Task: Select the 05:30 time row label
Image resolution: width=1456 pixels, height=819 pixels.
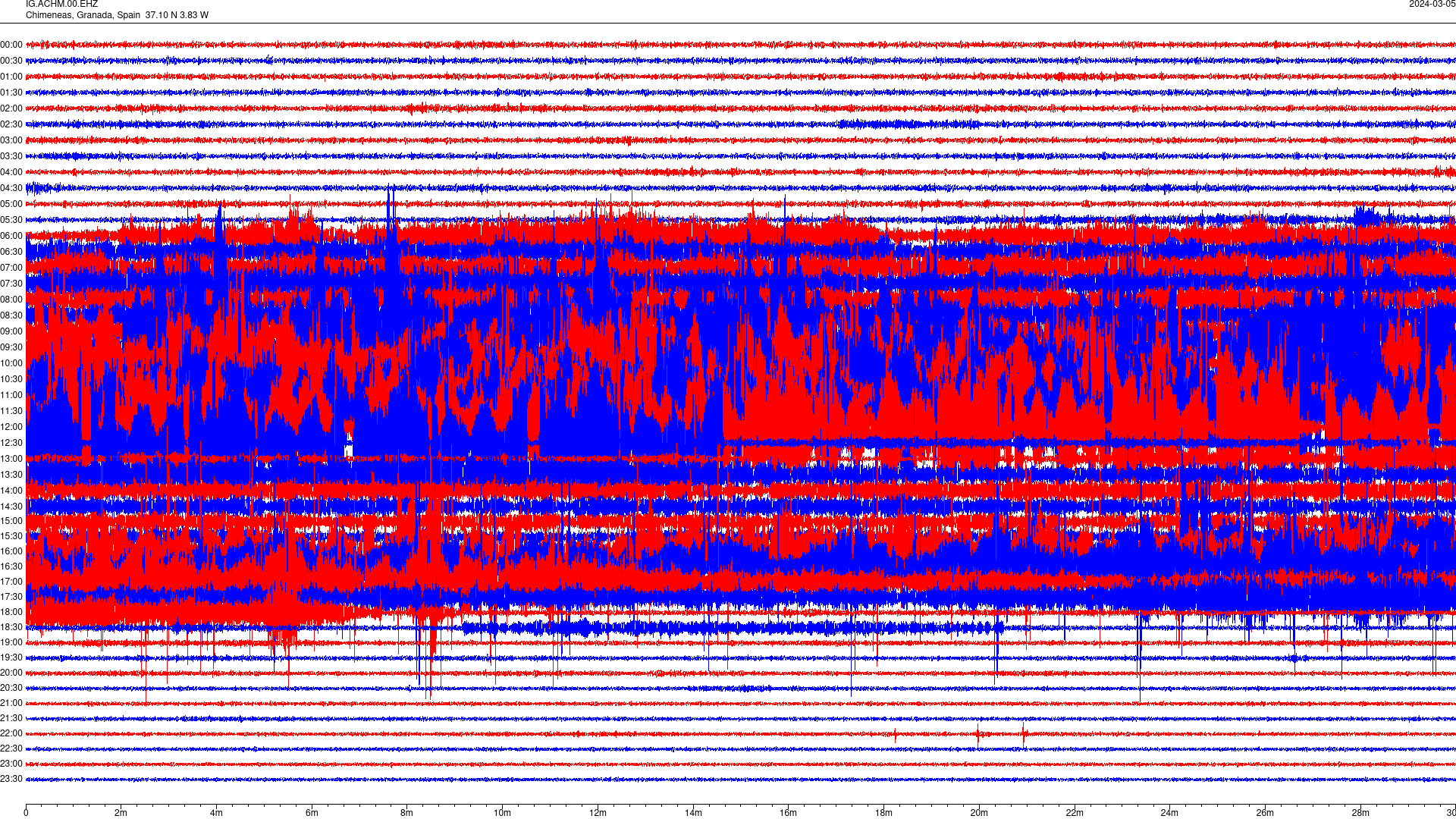Action: (x=11, y=220)
